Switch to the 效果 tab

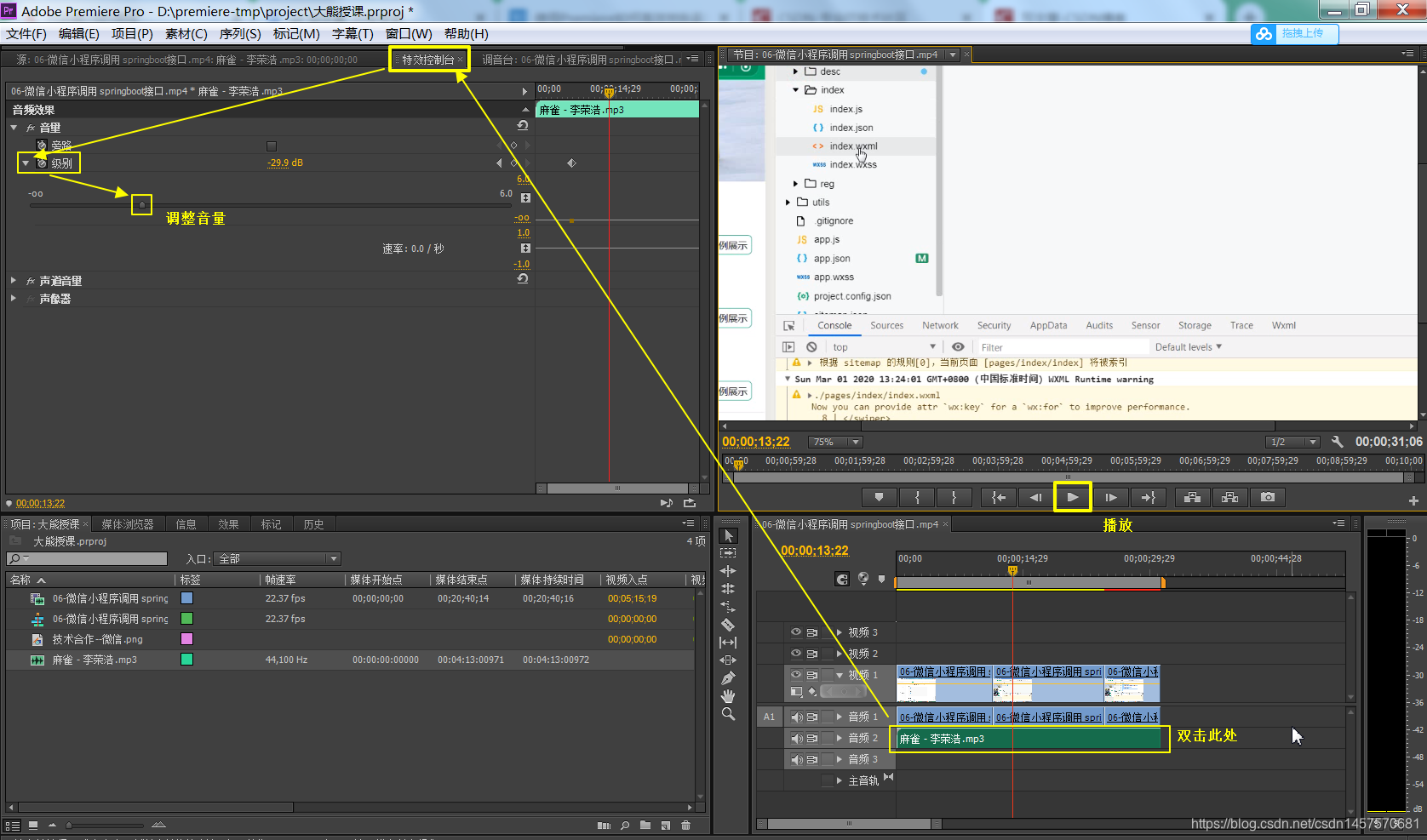pyautogui.click(x=228, y=524)
